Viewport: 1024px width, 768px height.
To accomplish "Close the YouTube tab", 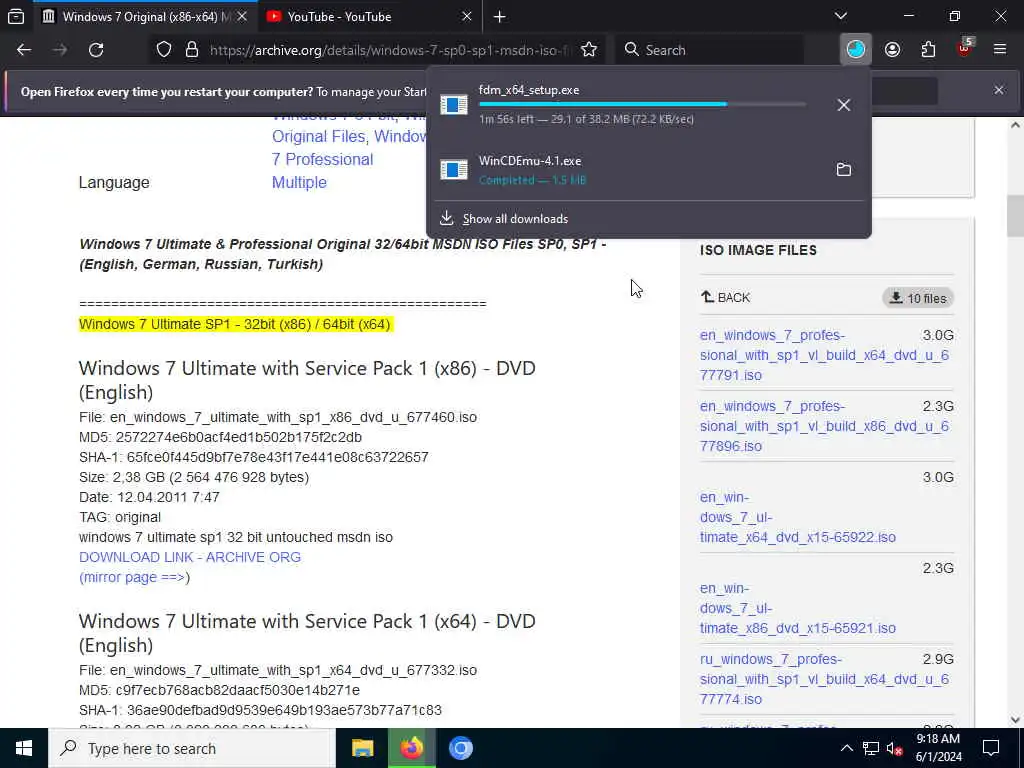I will (x=466, y=16).
